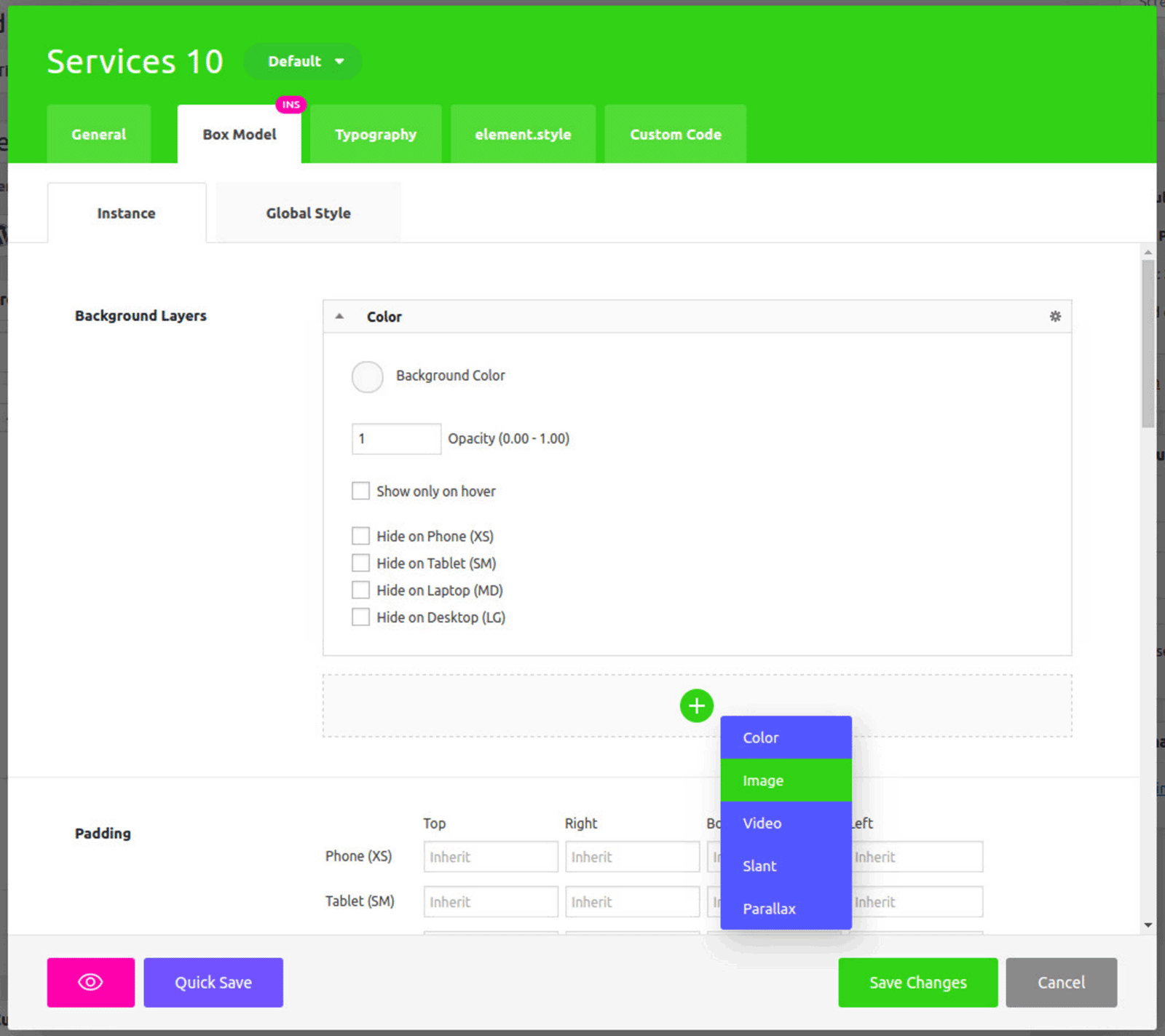Choose Color from the layer menu
Screen dimensions: 1165x1036
tap(786, 738)
